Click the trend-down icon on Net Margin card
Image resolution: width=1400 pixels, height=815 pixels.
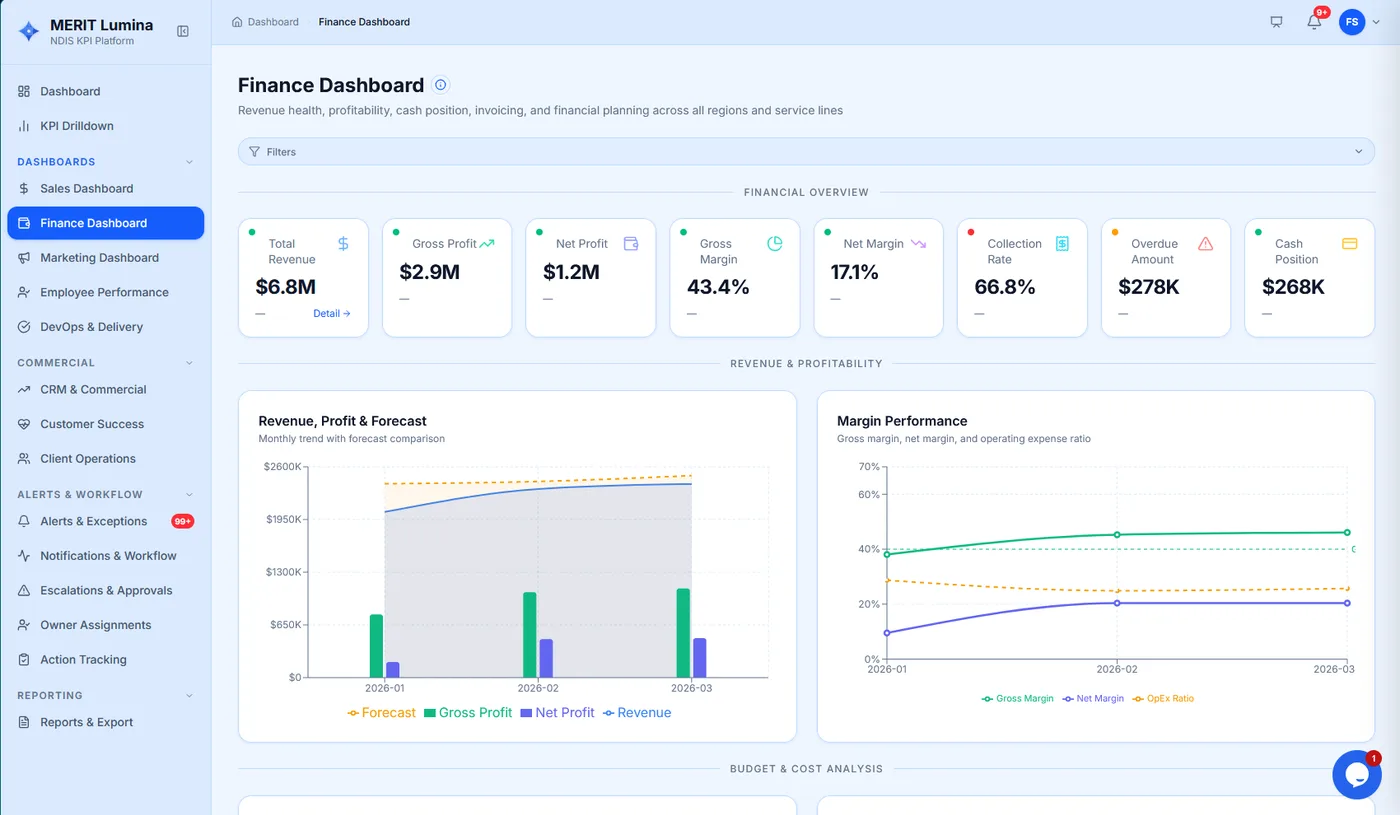918,243
